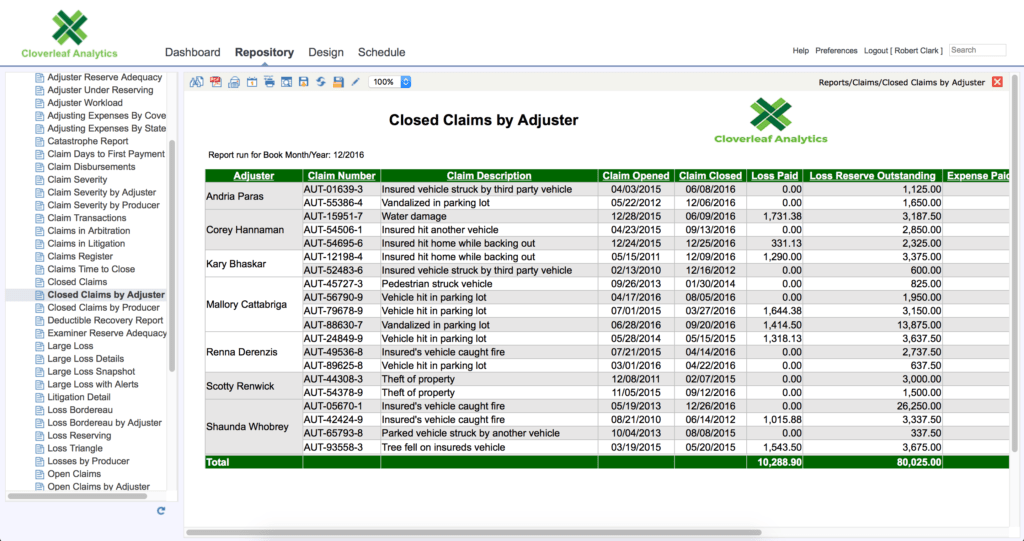Viewport: 1024px width, 541px height.
Task: Click into the Search input field
Action: pos(978,50)
